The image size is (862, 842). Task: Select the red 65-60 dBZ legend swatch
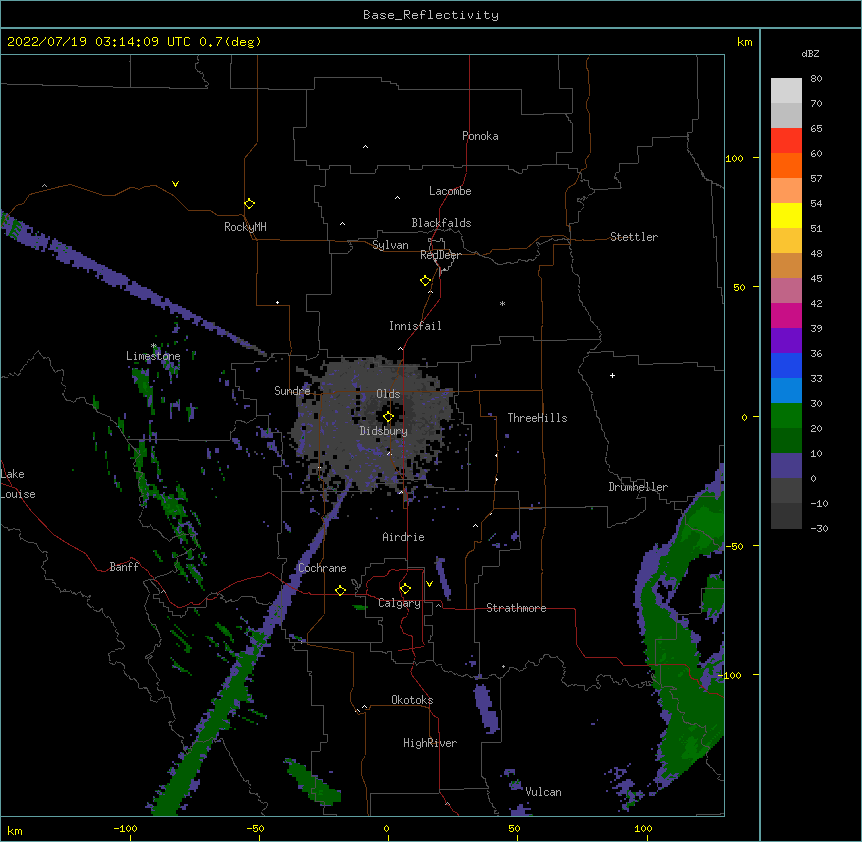coord(786,140)
